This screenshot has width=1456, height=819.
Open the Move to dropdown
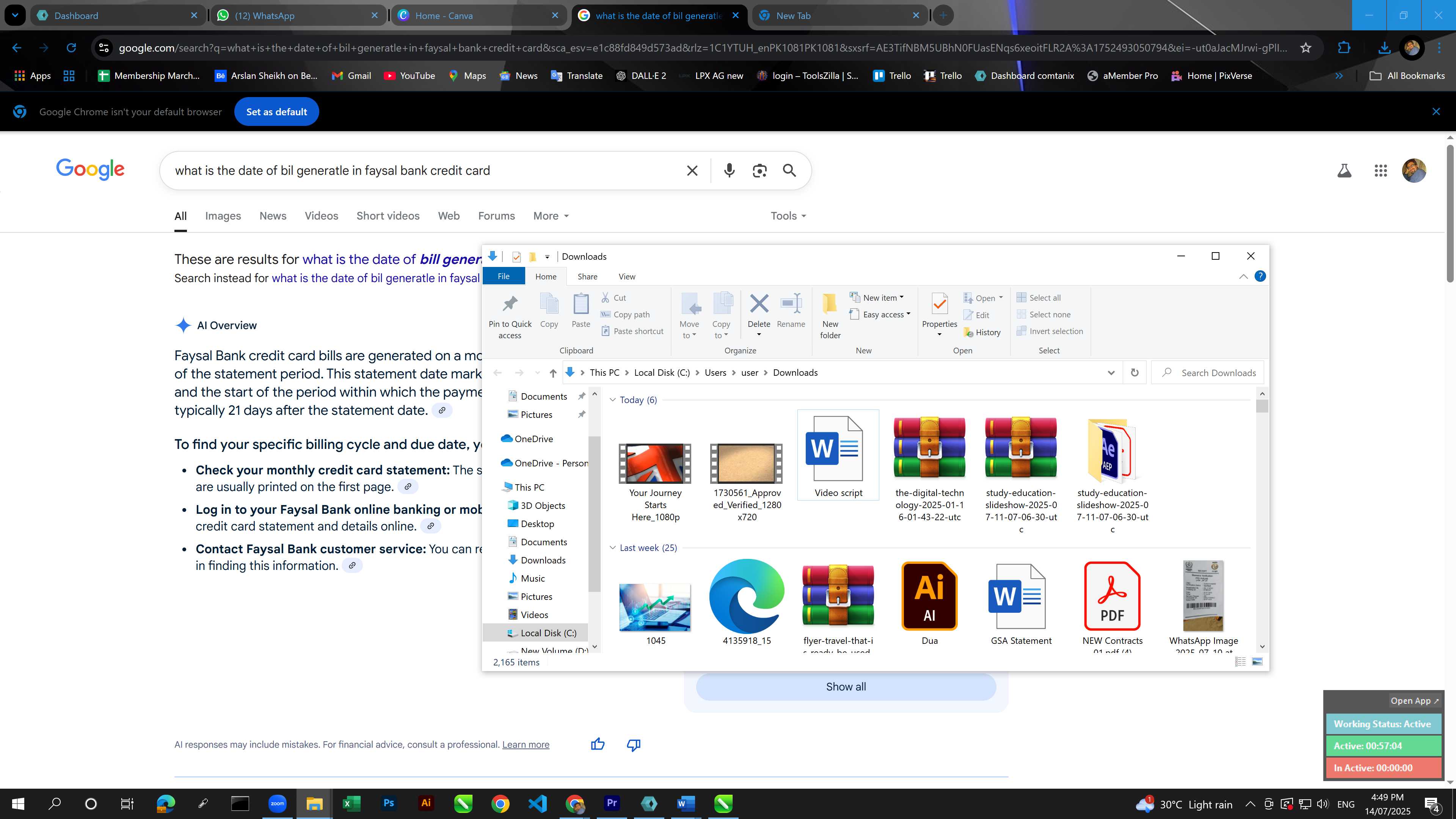pos(689,329)
